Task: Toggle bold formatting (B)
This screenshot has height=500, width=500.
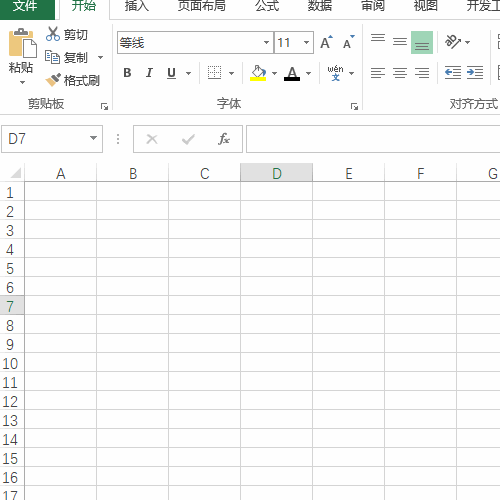Action: point(127,73)
